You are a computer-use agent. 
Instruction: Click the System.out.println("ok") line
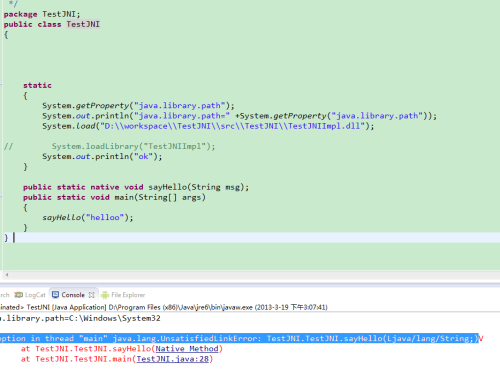click(102, 157)
